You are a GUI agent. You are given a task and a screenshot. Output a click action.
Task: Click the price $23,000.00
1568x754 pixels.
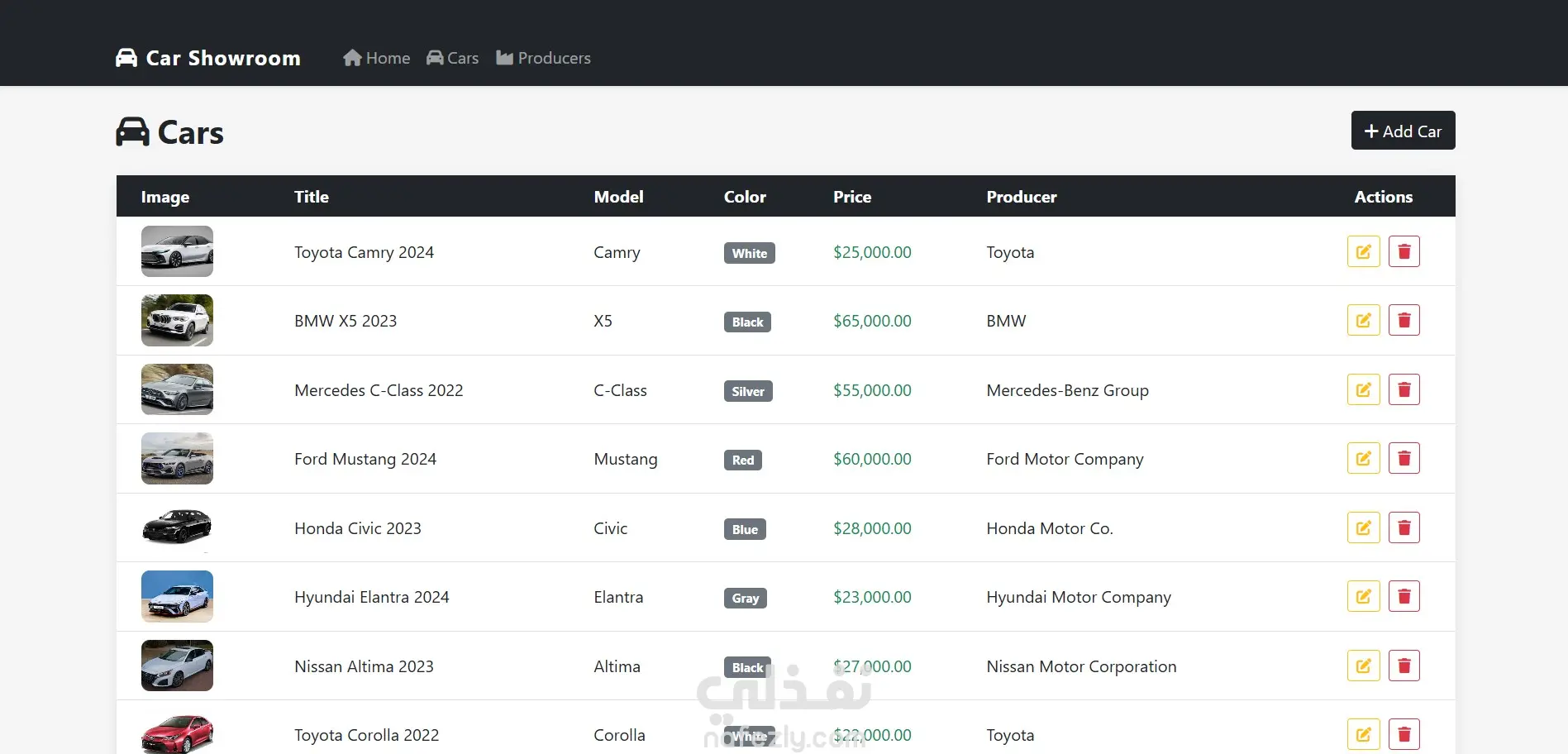872,597
